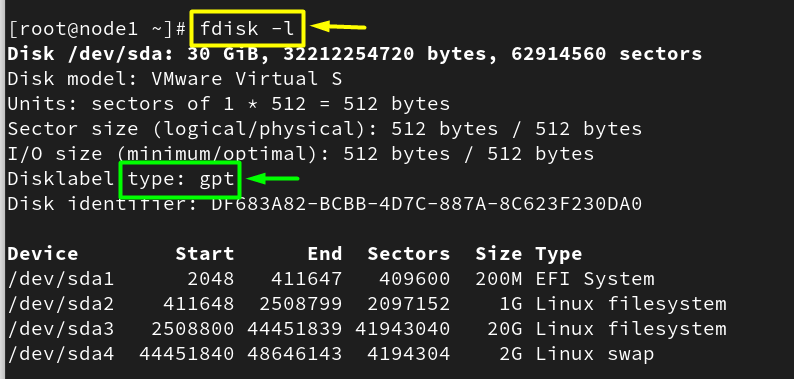Screen dimensions: 794x379
Task: Click the Disk /dev/sda header line
Action: click(x=354, y=54)
